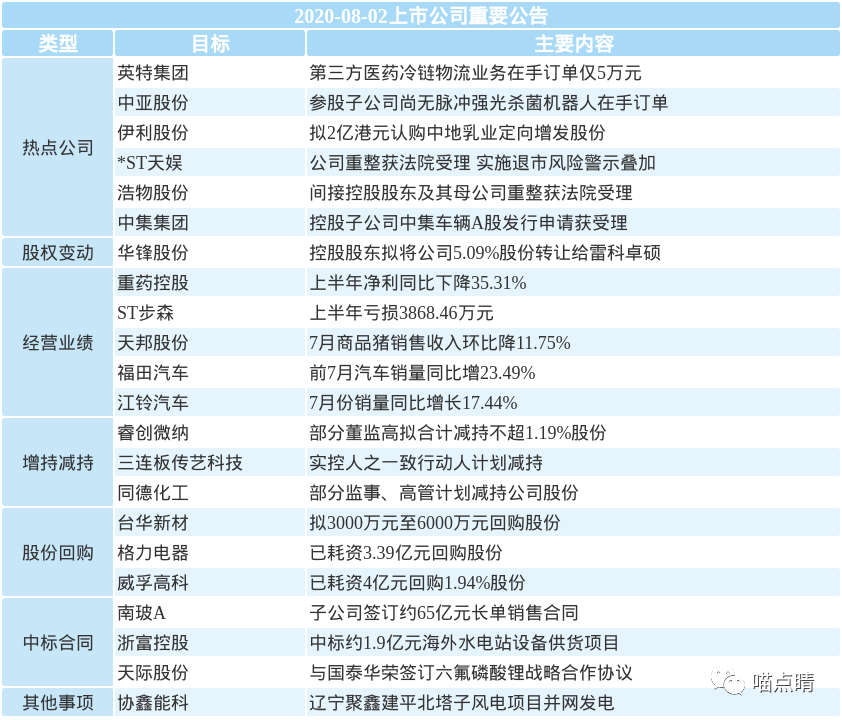Click 中标约1.9亿元海外水电站设备供货项目
The image size is (842, 720).
(464, 642)
